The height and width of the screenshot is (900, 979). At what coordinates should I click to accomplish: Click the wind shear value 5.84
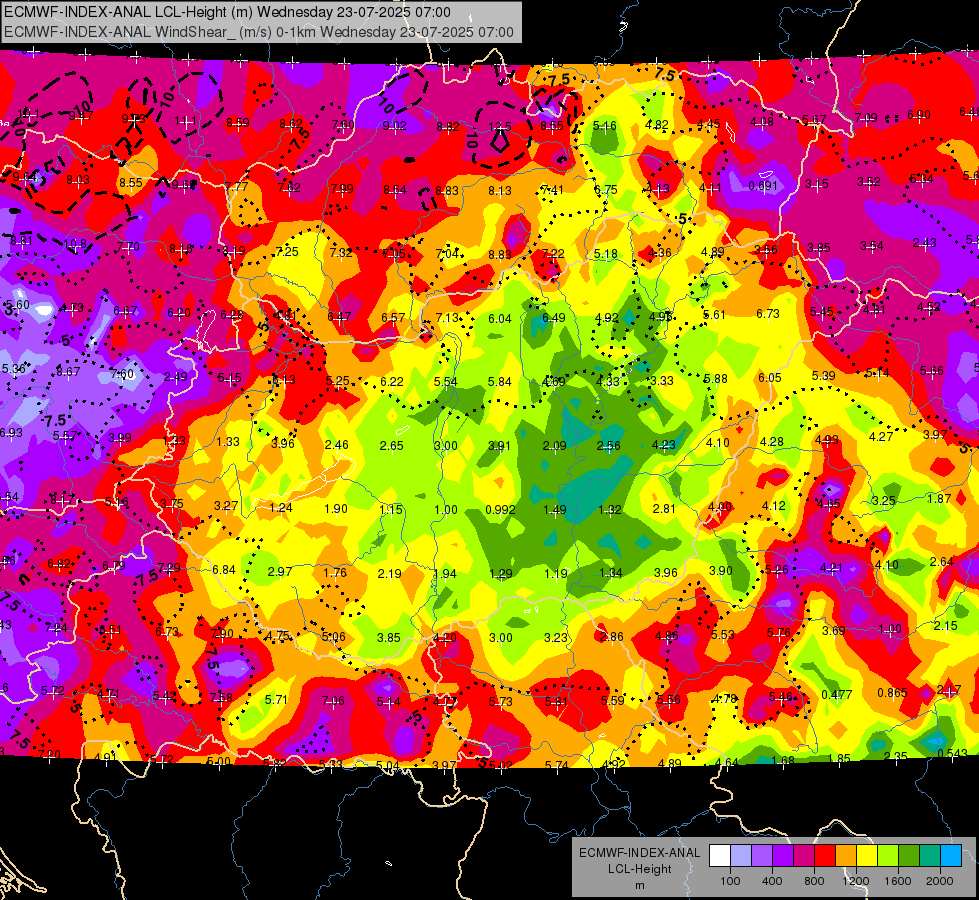(499, 382)
